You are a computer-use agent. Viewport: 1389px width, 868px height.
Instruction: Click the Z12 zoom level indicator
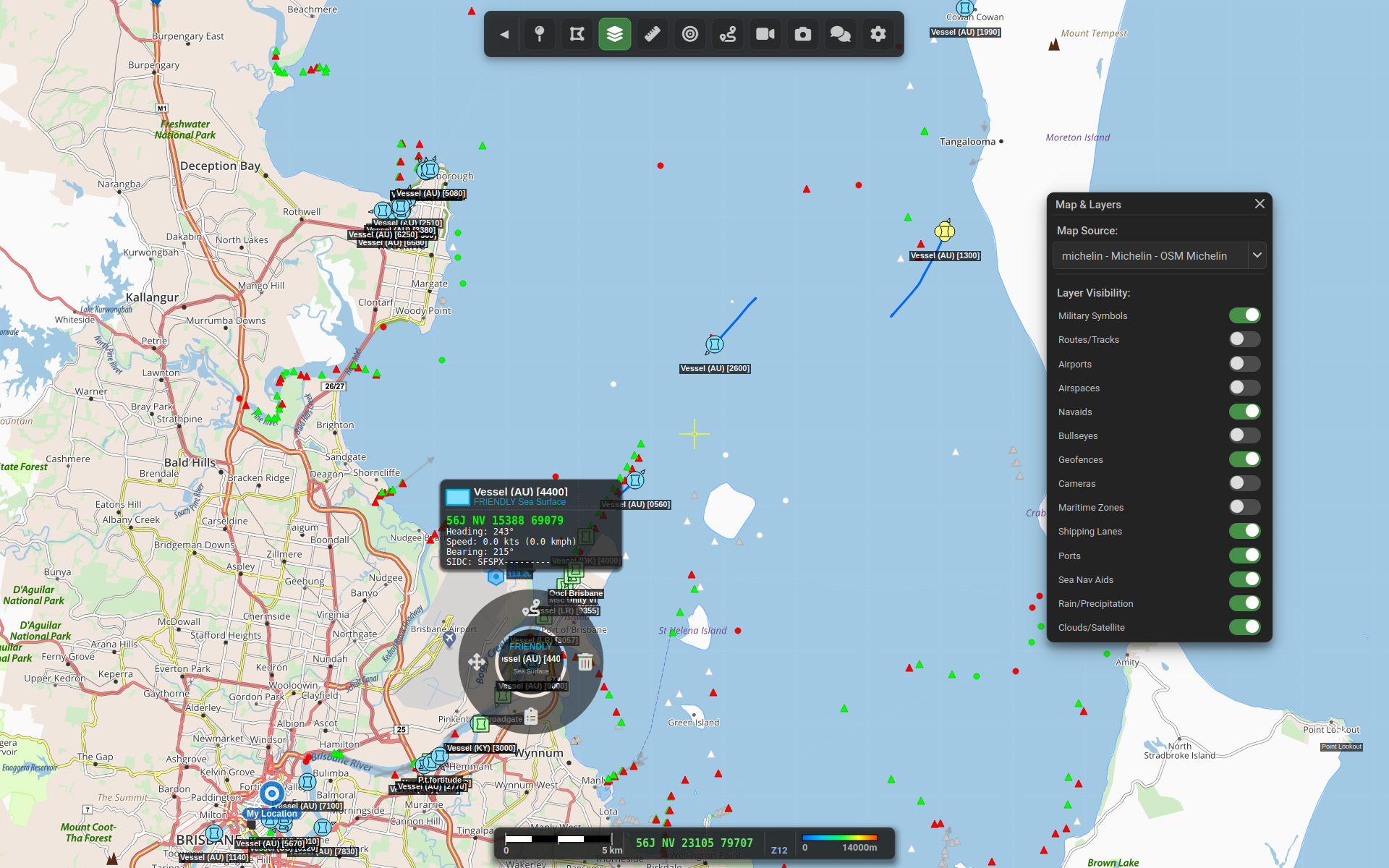point(779,850)
